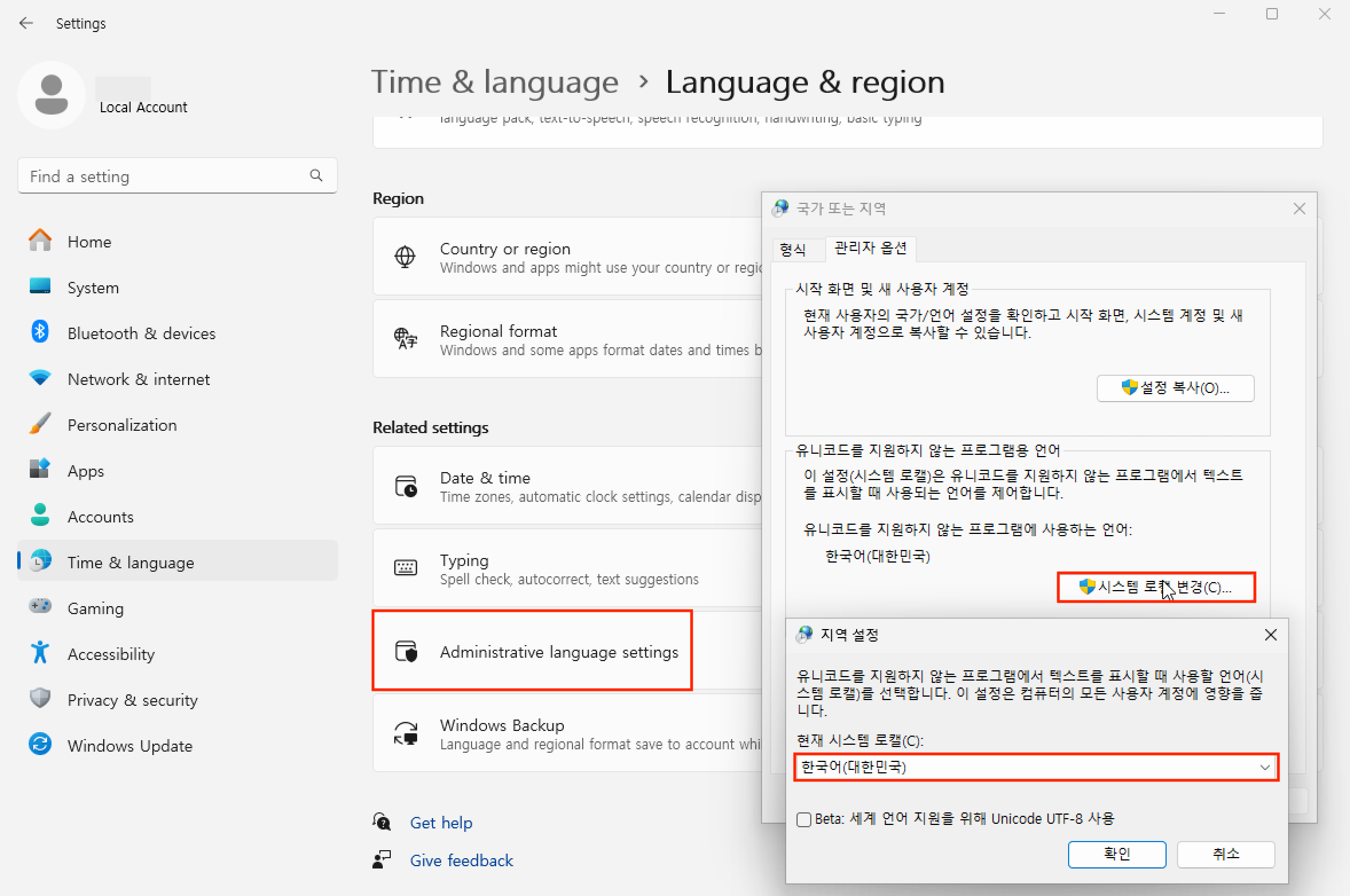Click the Country or region globe icon
The height and width of the screenshot is (896, 1350).
click(405, 257)
